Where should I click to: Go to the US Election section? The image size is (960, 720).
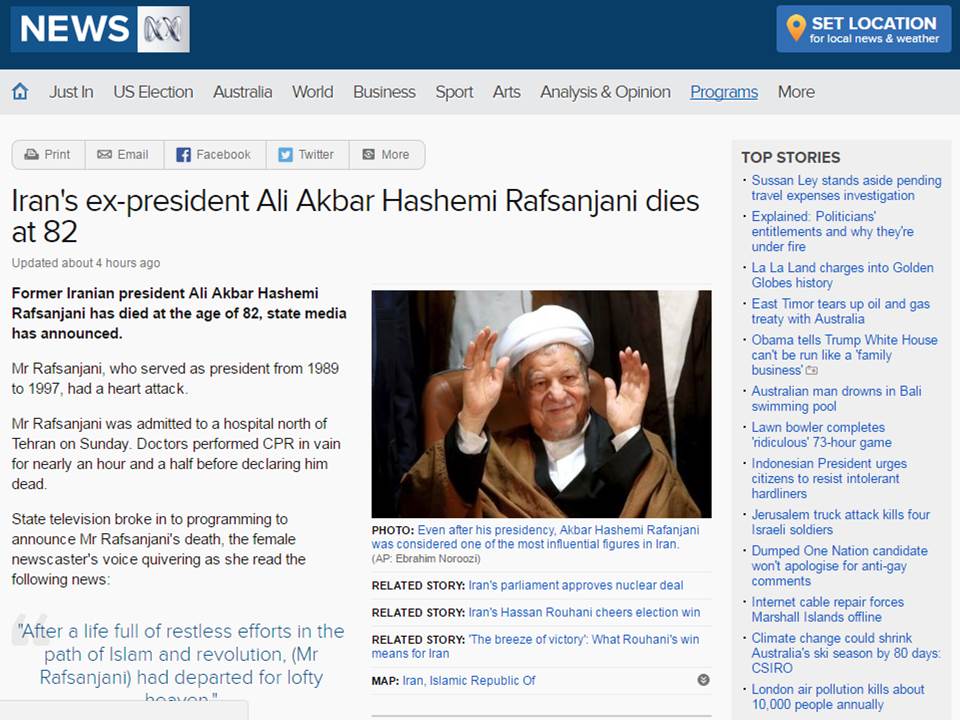[x=153, y=92]
